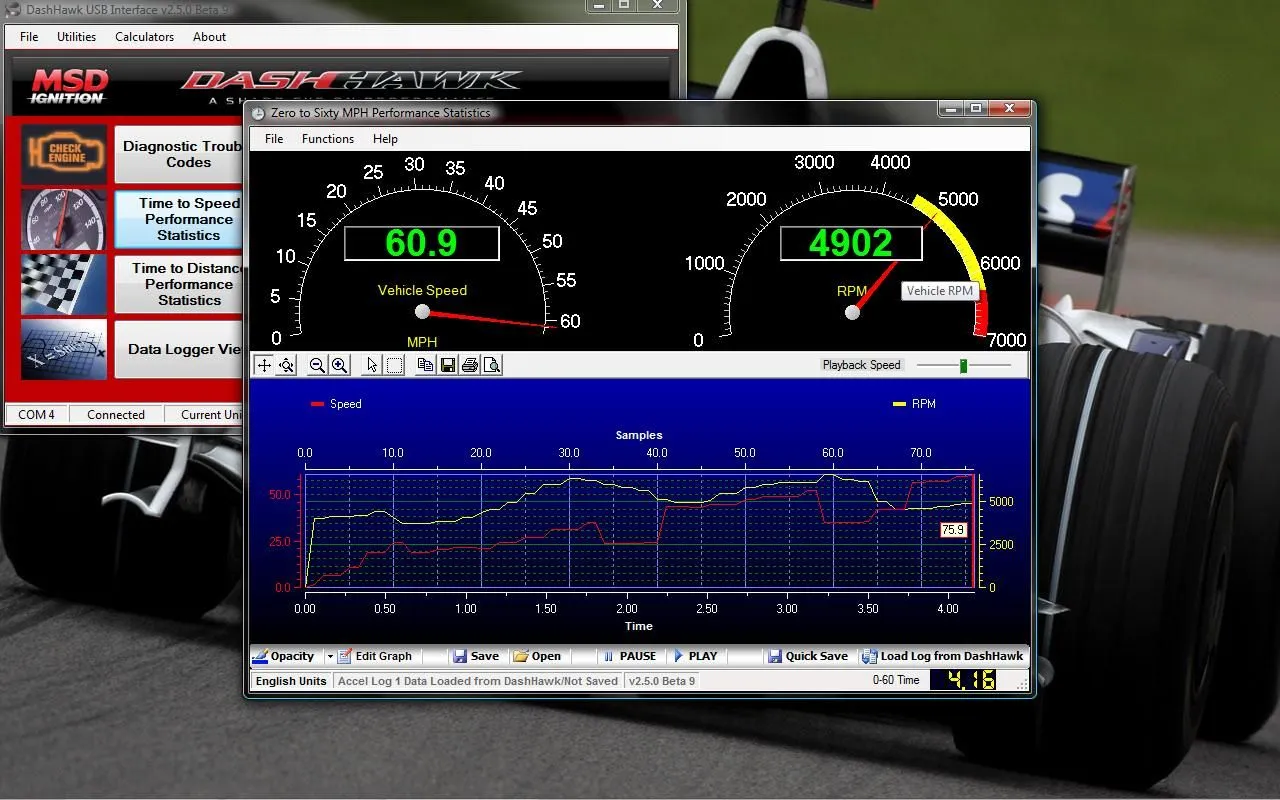The image size is (1280, 800).
Task: Open the Calculators menu
Action: pos(145,37)
